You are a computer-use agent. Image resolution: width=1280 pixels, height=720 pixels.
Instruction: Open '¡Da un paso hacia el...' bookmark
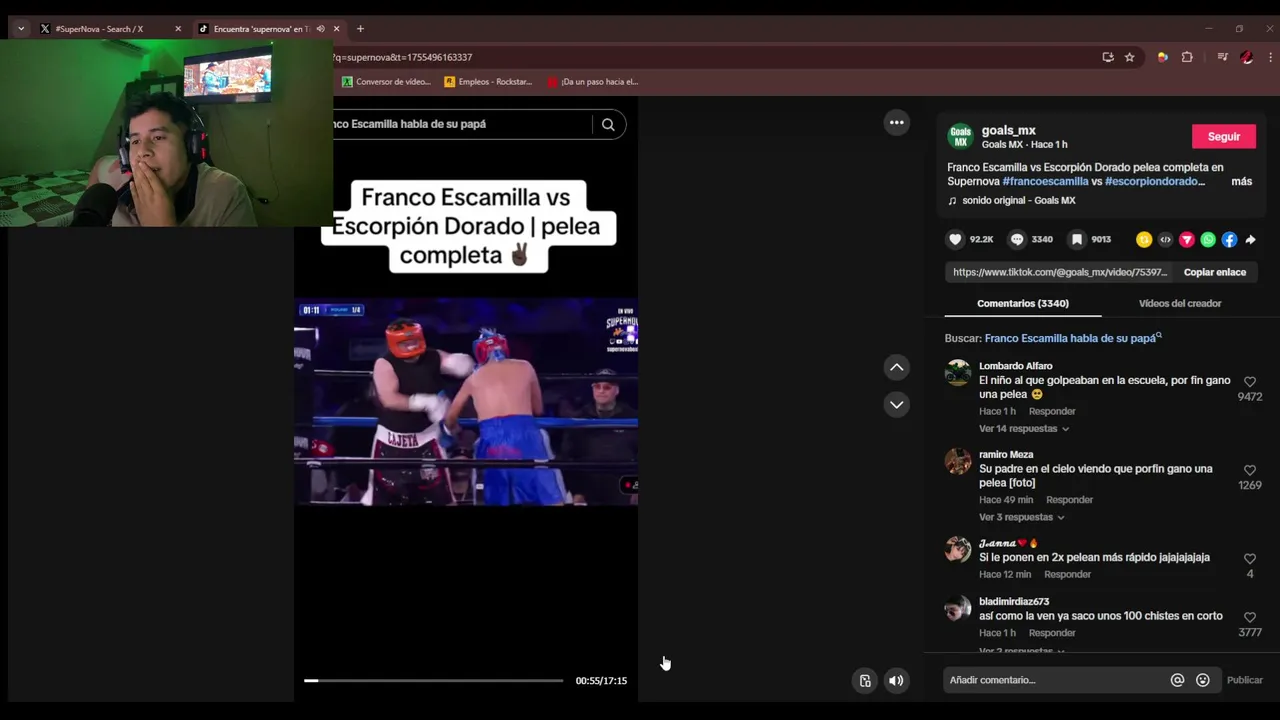coord(593,82)
